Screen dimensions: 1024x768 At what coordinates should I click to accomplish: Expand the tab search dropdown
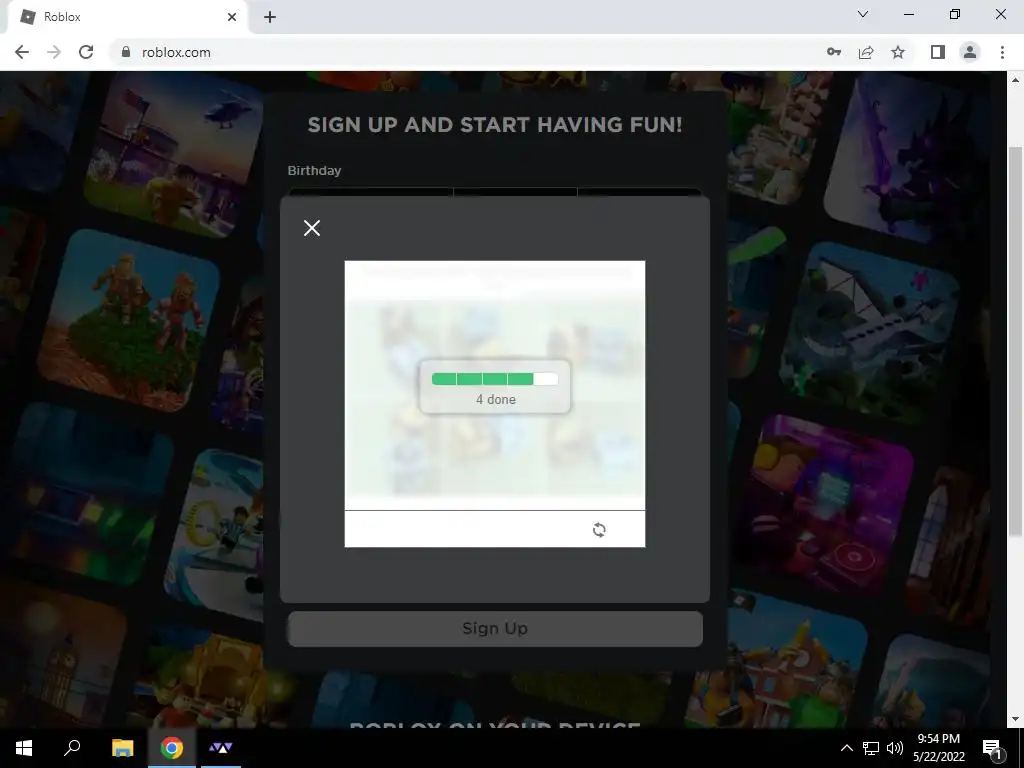[x=863, y=14]
